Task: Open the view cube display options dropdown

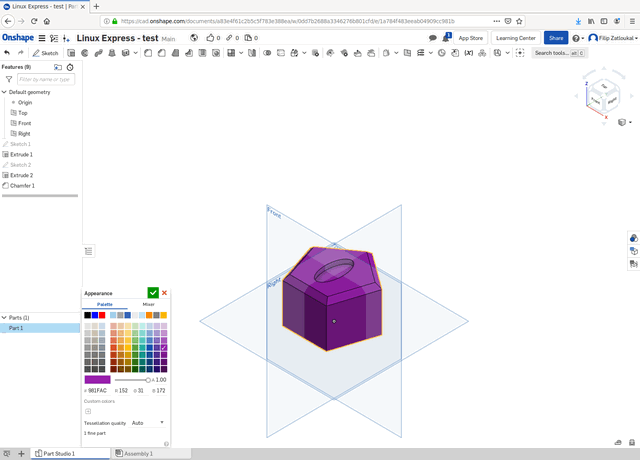Action: pos(624,122)
